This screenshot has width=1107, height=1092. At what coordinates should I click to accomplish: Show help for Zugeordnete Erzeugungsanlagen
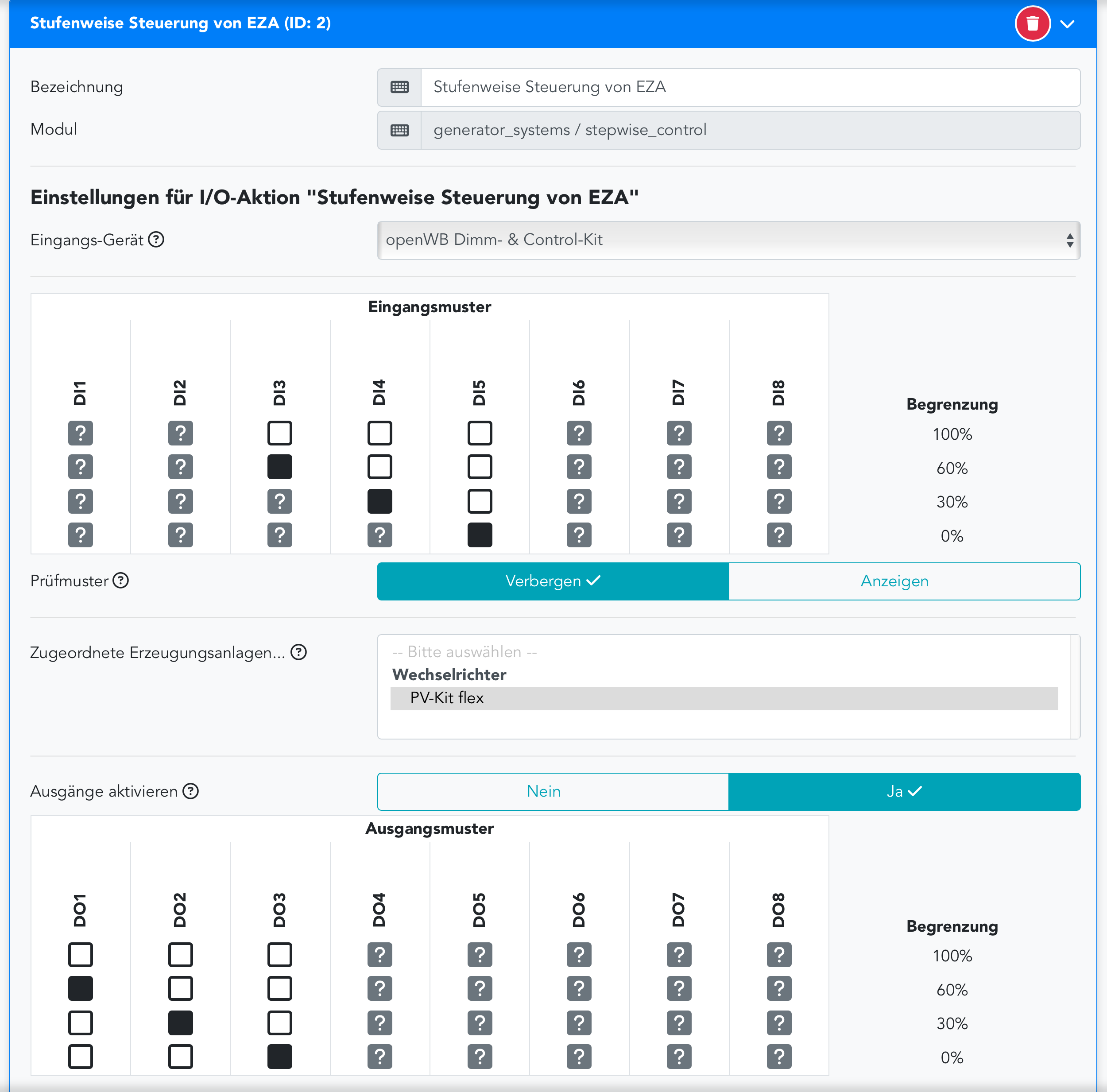click(x=298, y=652)
